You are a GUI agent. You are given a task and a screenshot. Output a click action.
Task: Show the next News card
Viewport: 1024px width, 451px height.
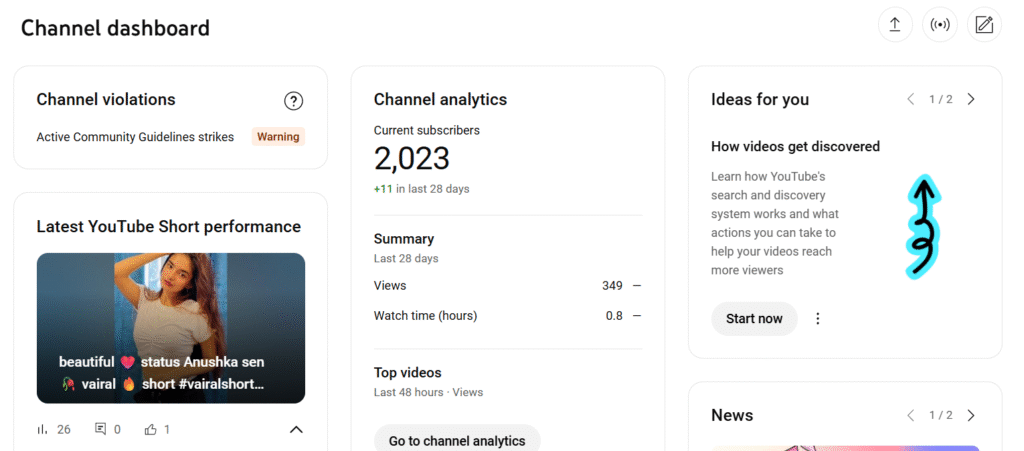coord(971,415)
